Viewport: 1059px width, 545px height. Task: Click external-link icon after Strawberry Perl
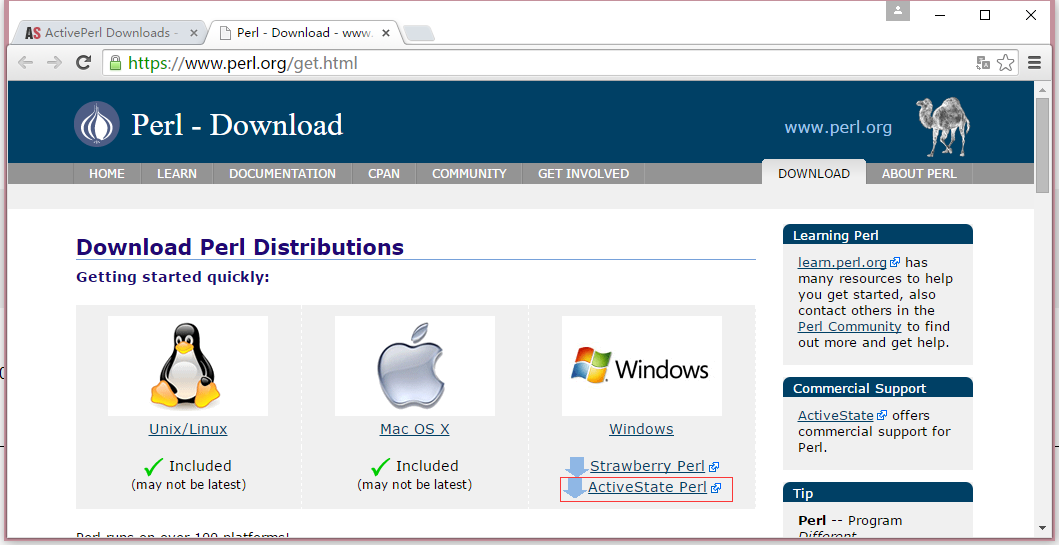[x=714, y=467]
